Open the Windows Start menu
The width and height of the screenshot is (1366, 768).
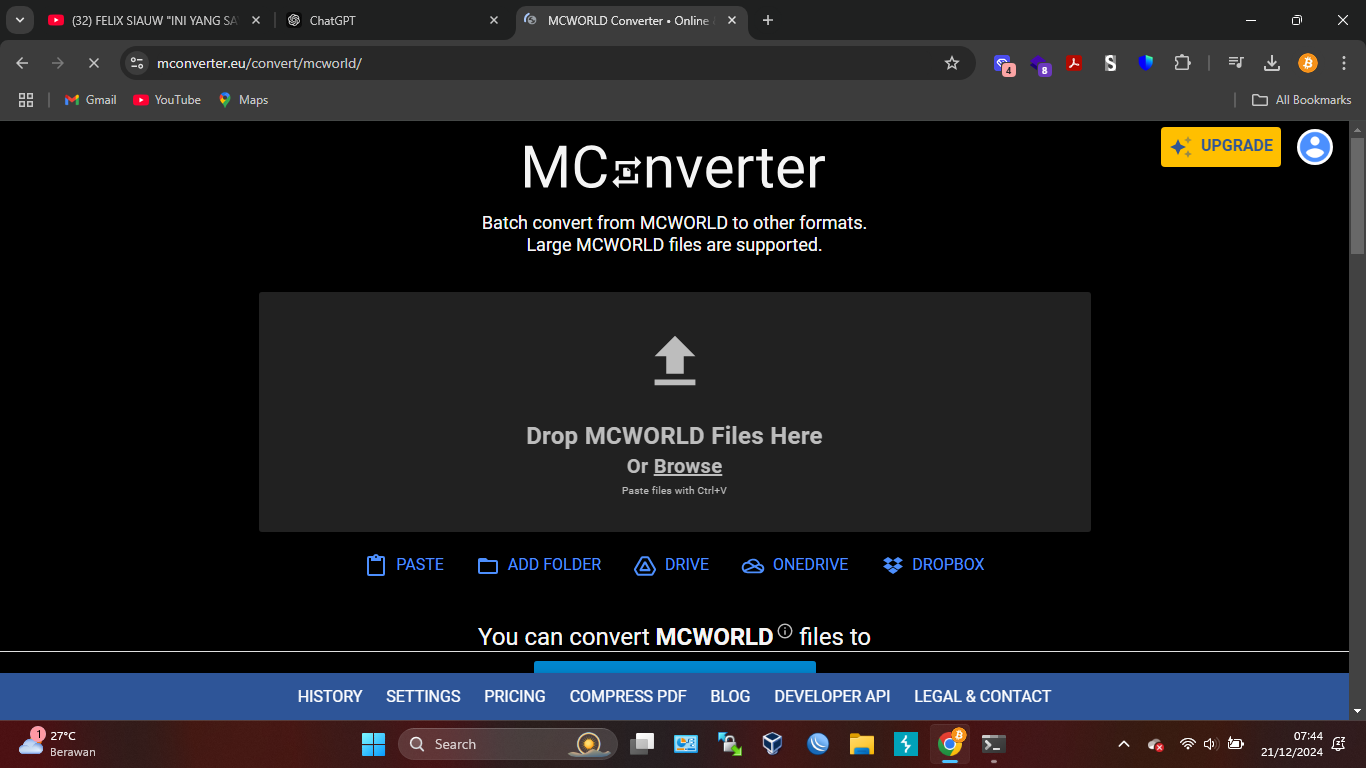click(373, 744)
